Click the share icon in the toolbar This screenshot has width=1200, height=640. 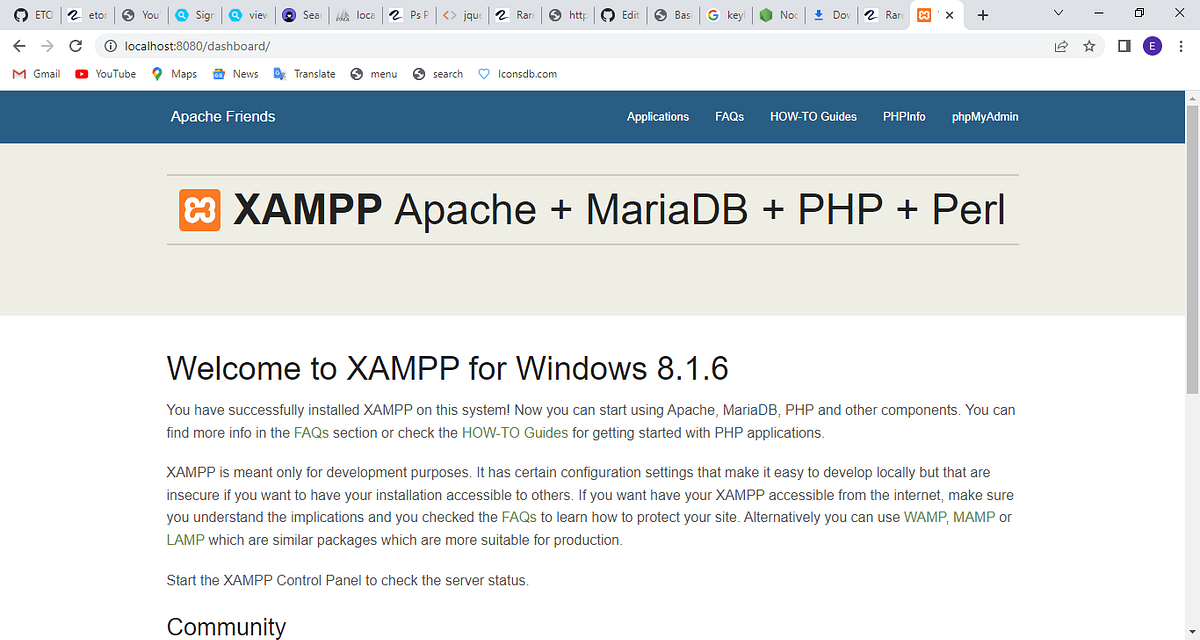click(1061, 45)
